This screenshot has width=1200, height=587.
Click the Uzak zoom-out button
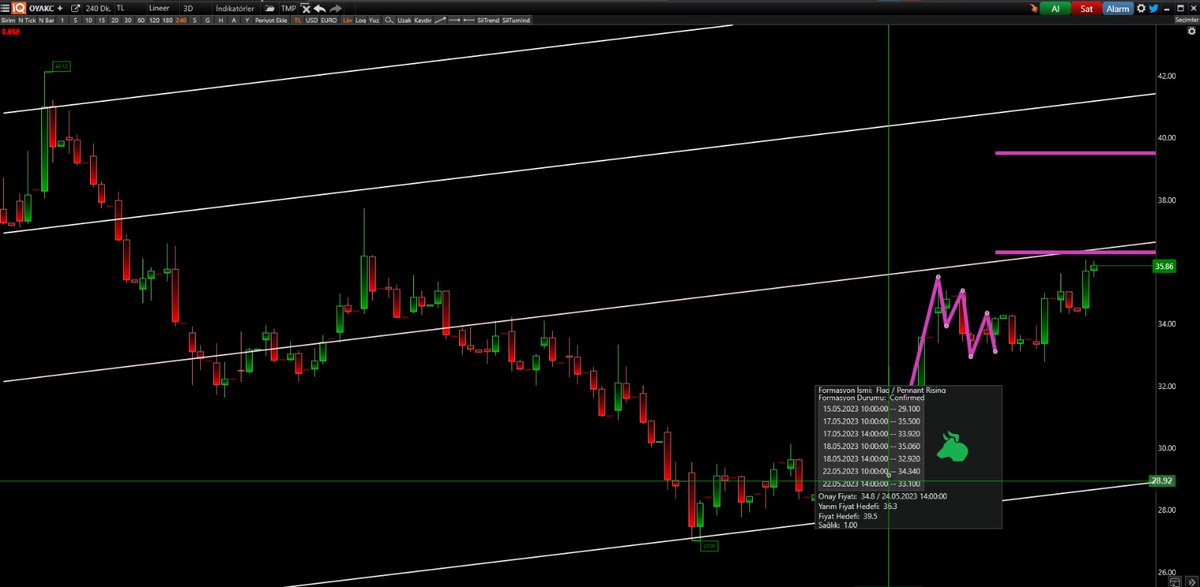403,20
